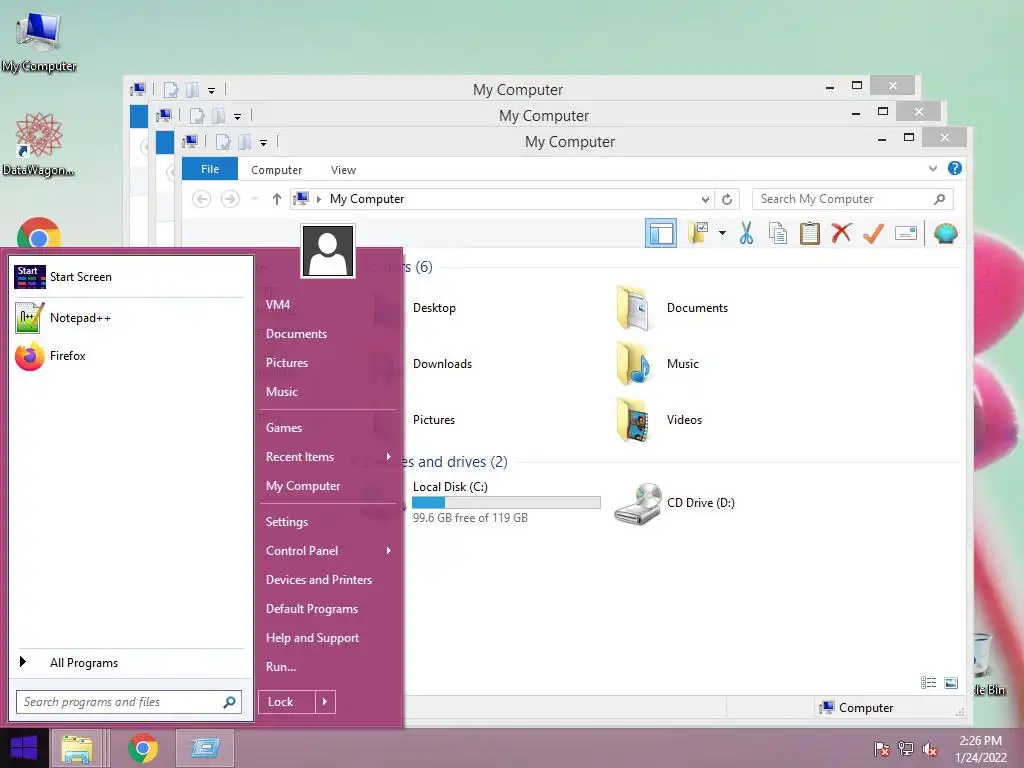Viewport: 1024px width, 768px height.
Task: Click the orange checkmark Properties icon
Action: 873,232
